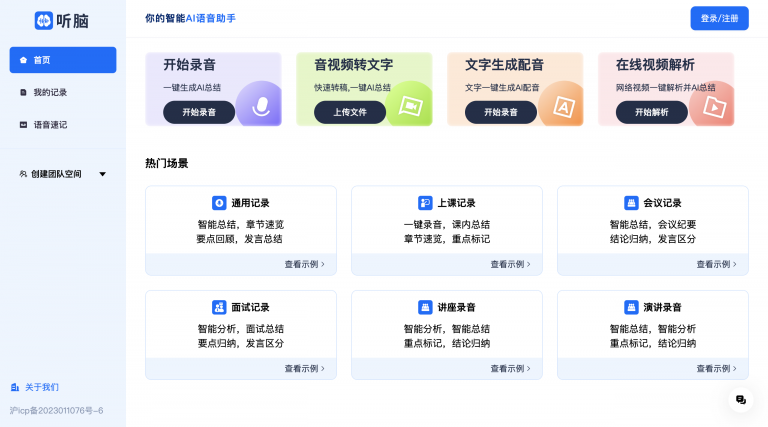Image resolution: width=768 pixels, height=427 pixels.
Task: Open 查看示例 chevron under 会议记录
Action: tap(735, 264)
